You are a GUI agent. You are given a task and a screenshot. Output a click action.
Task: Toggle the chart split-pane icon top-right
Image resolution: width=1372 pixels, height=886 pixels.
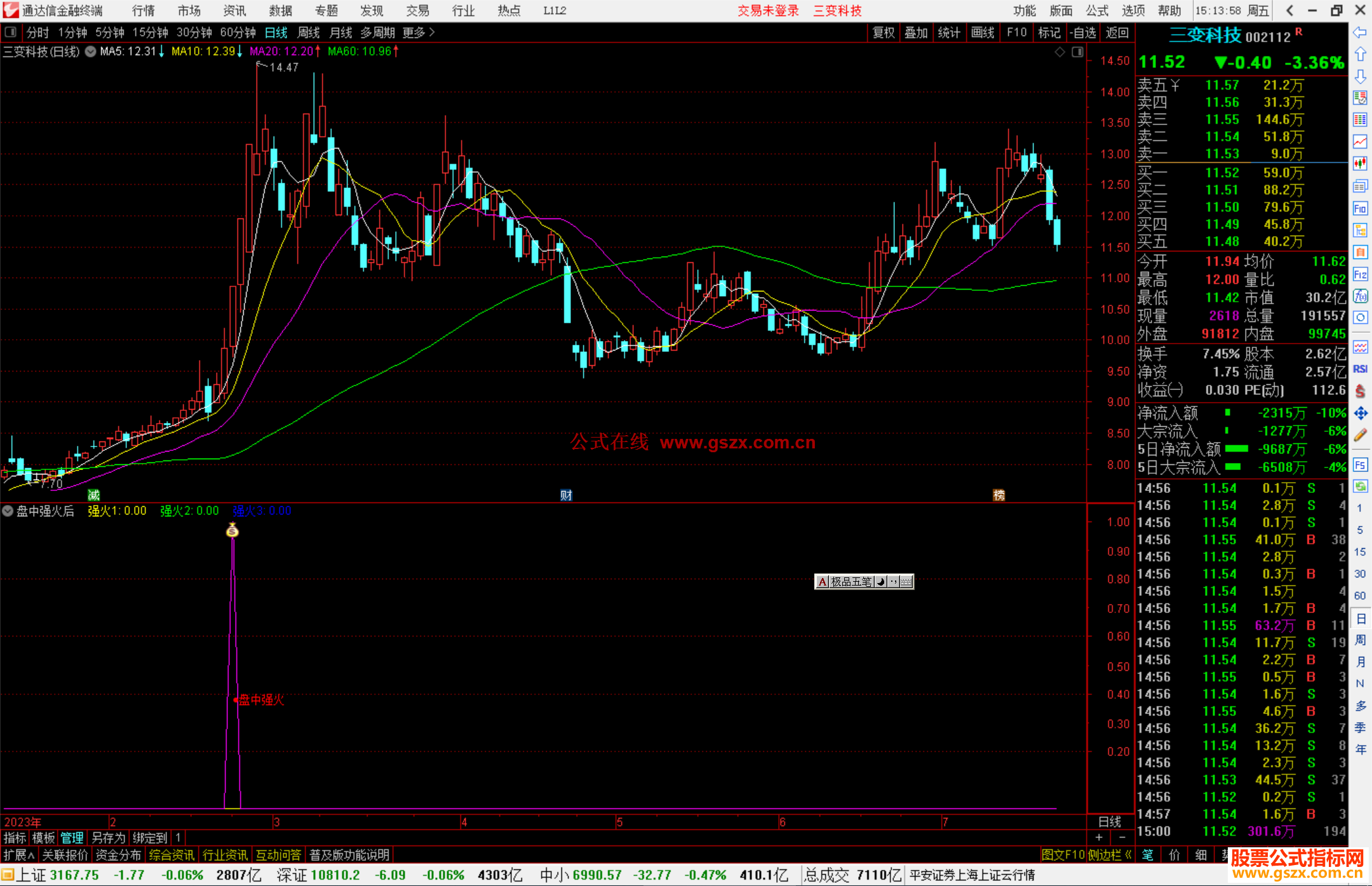pos(1077,52)
